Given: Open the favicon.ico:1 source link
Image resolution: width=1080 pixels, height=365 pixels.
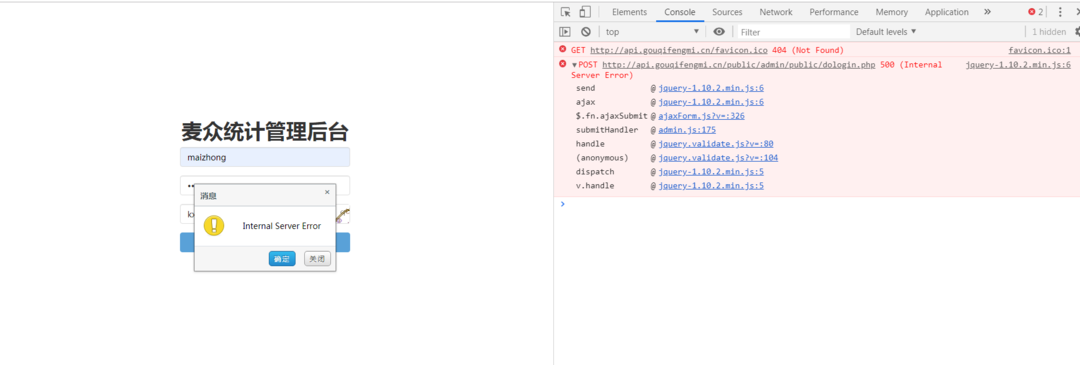Looking at the screenshot, I should point(1039,50).
